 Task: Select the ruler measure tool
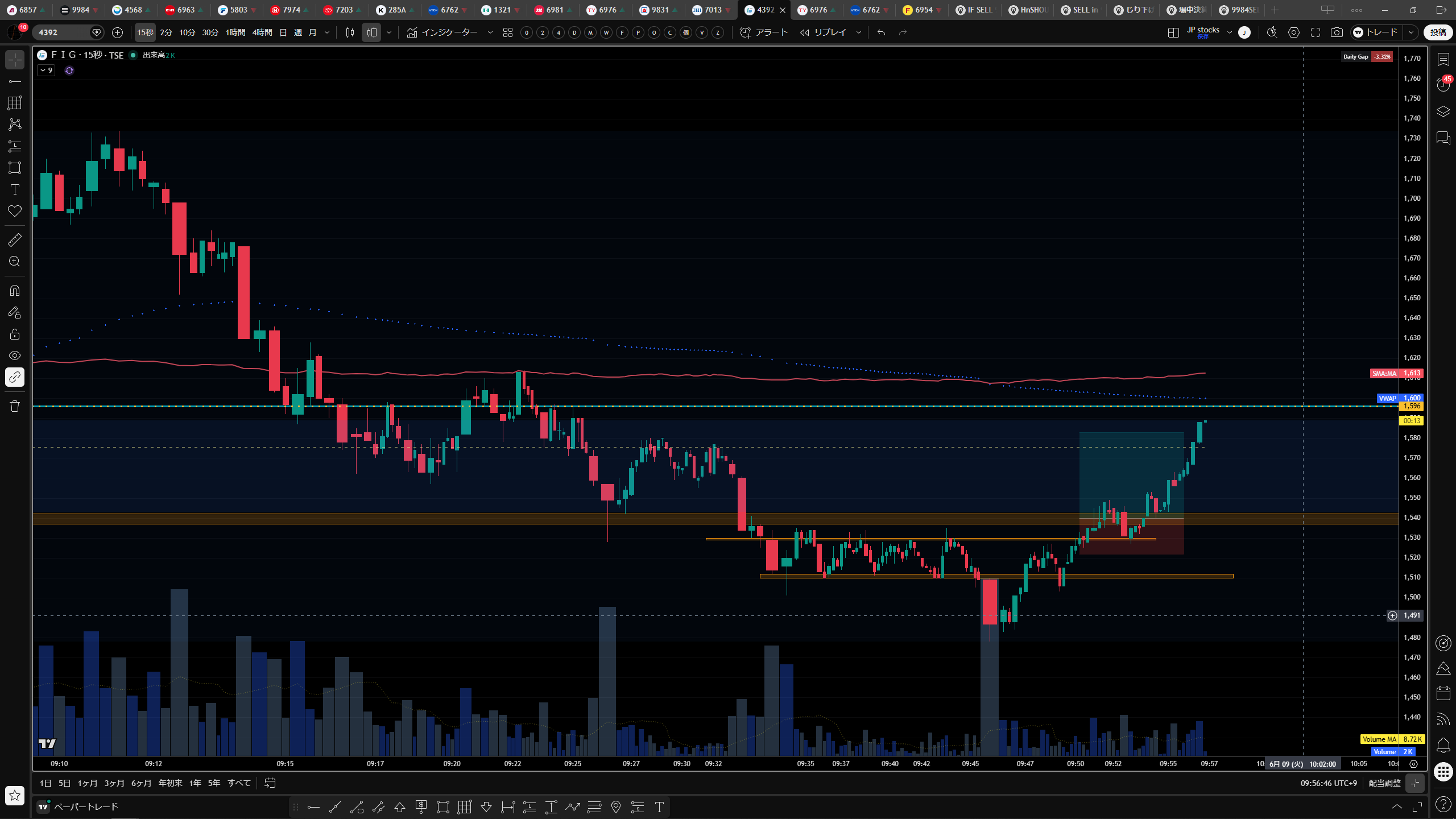coord(15,240)
